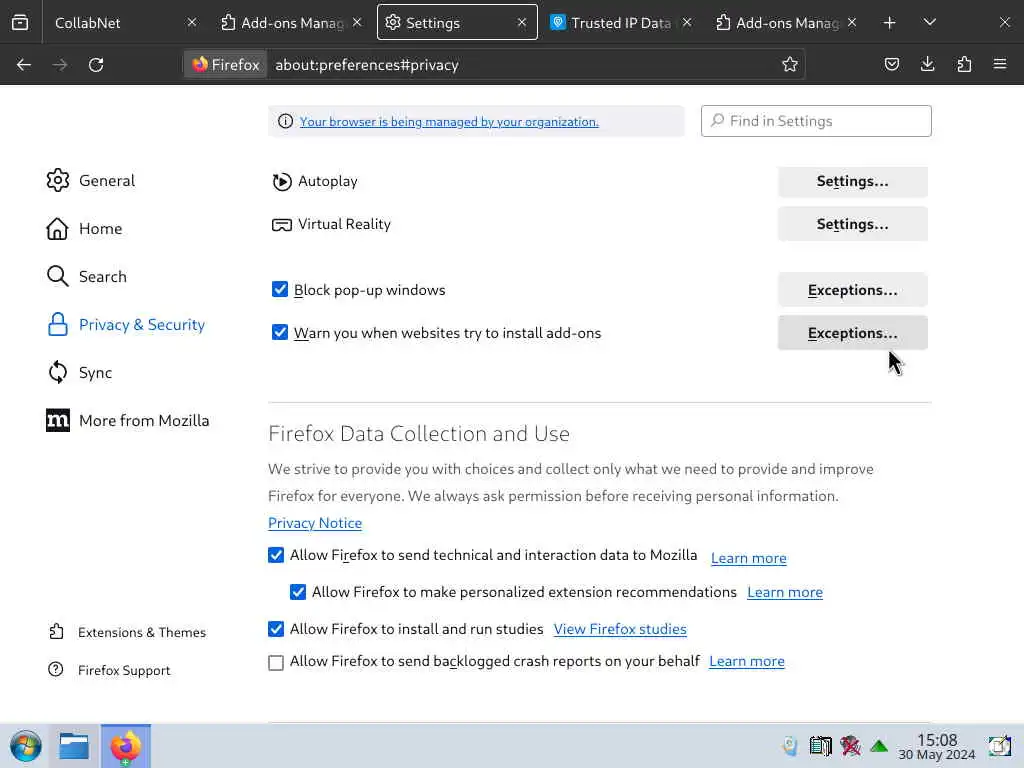
Task: Open View Firefox studies link
Action: coord(620,629)
